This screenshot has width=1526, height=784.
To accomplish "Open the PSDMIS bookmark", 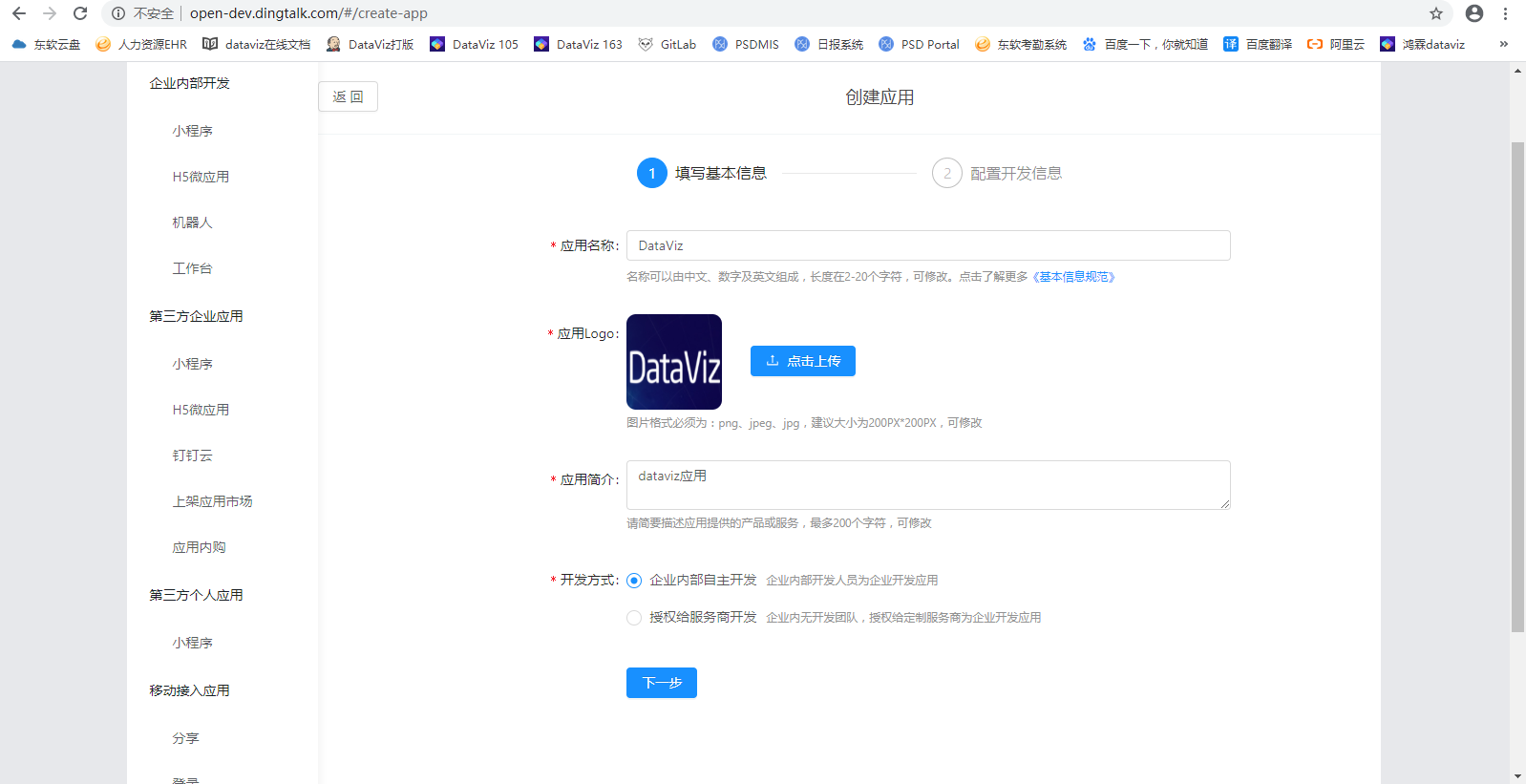I will (x=746, y=44).
